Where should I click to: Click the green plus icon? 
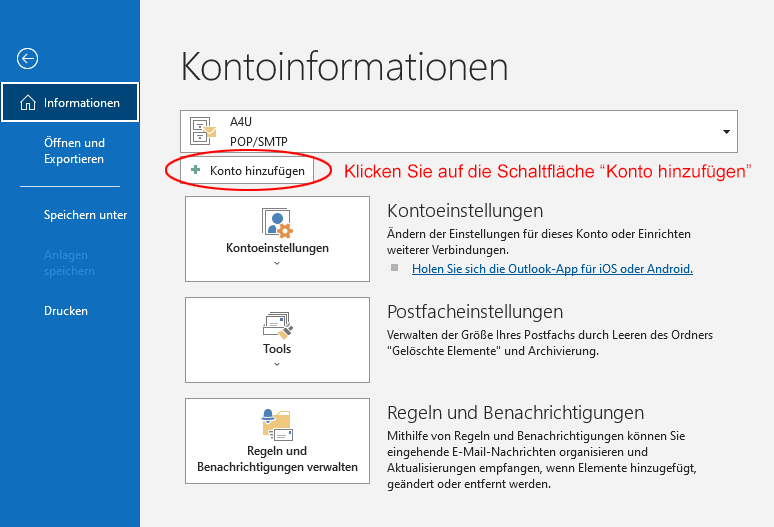pyautogui.click(x=195, y=170)
